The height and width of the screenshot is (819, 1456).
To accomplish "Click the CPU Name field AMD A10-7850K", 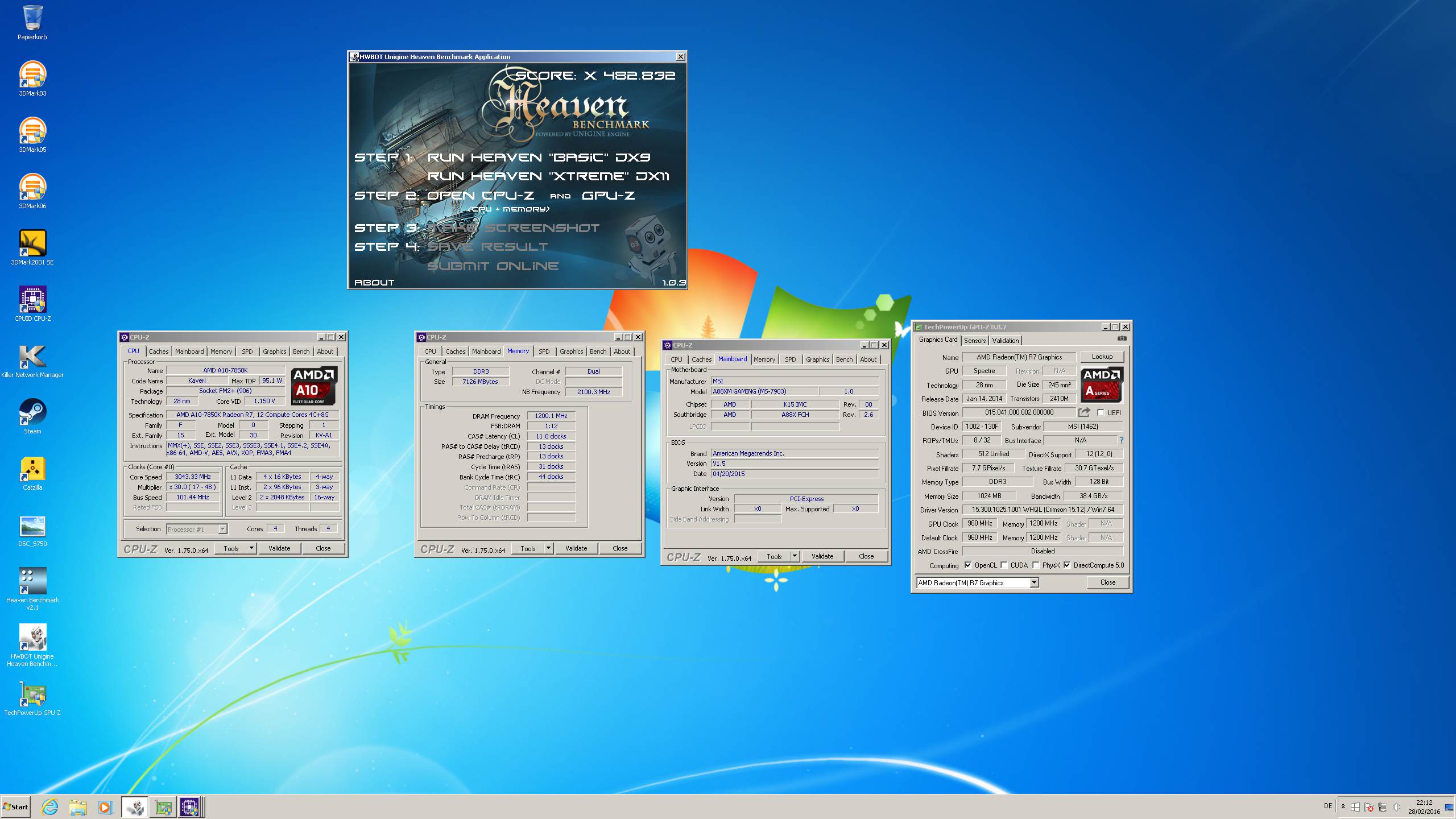I will [225, 370].
